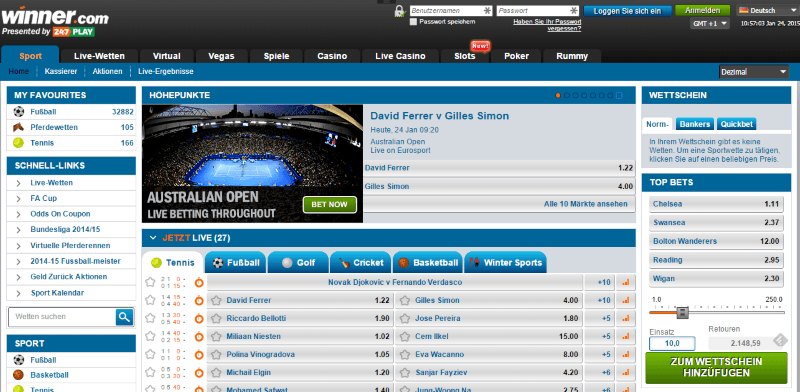Open the Live-Ergebnisse submenu item

[166, 71]
